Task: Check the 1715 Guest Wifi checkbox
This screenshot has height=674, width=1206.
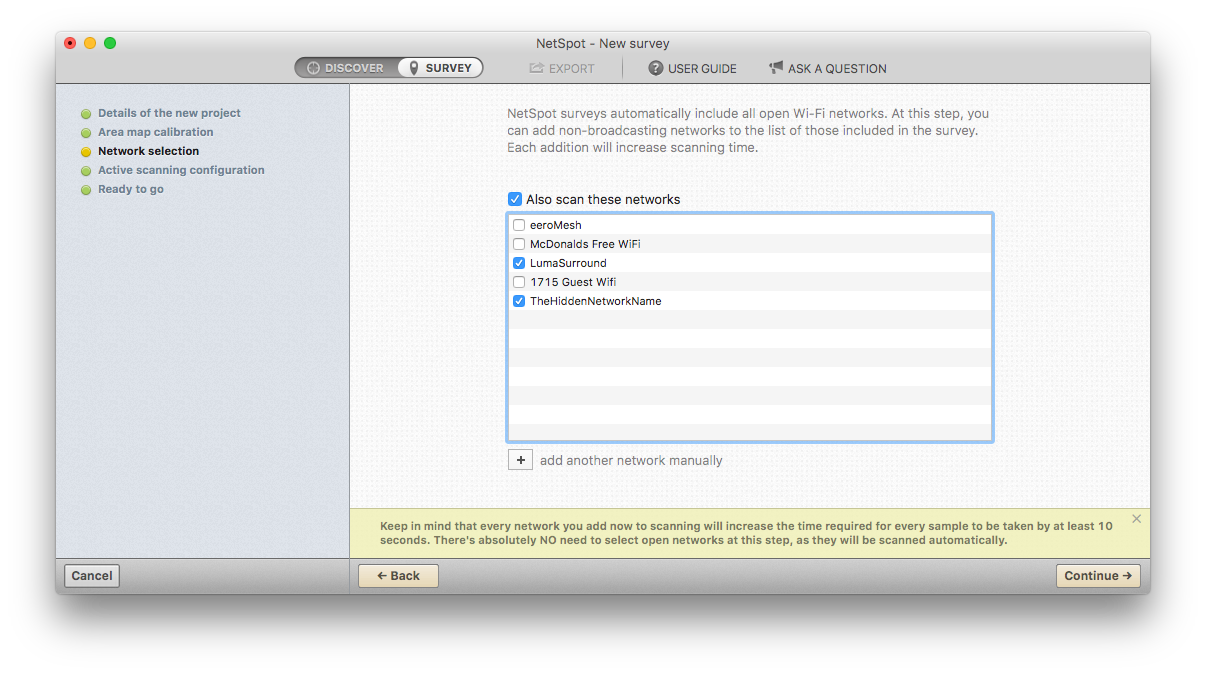Action: 519,282
